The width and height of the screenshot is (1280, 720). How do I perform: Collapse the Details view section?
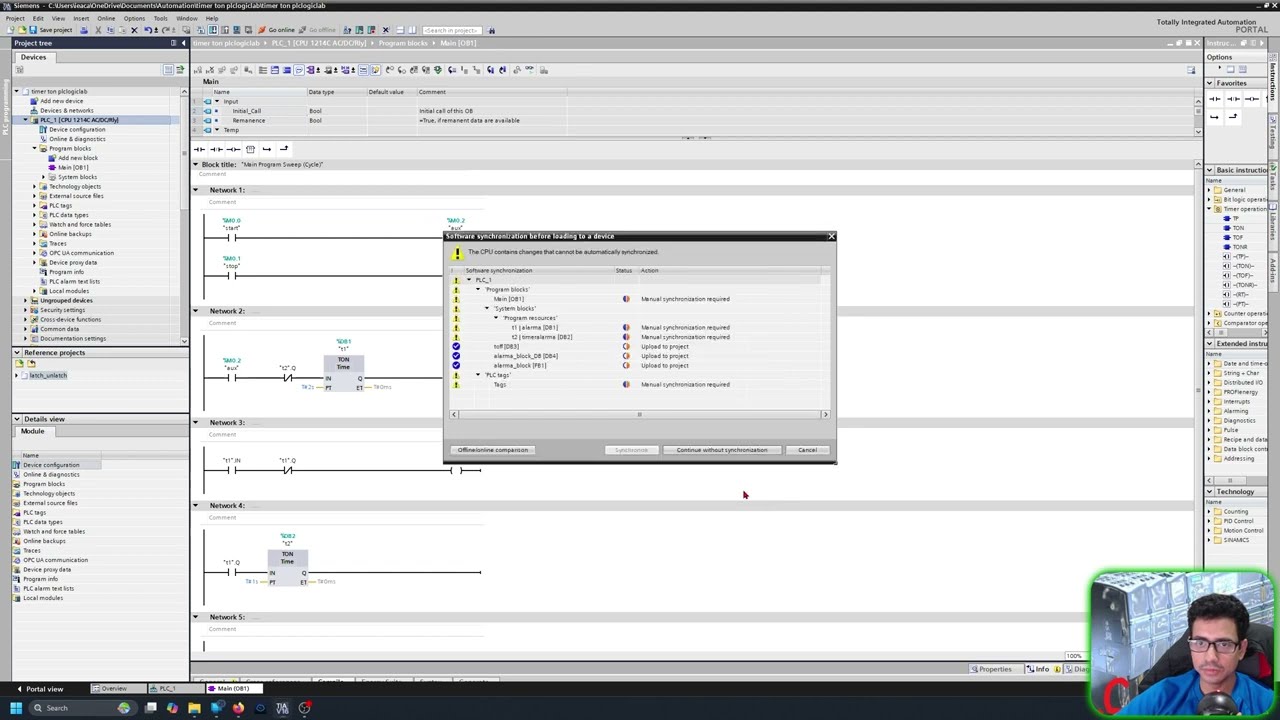coord(17,419)
